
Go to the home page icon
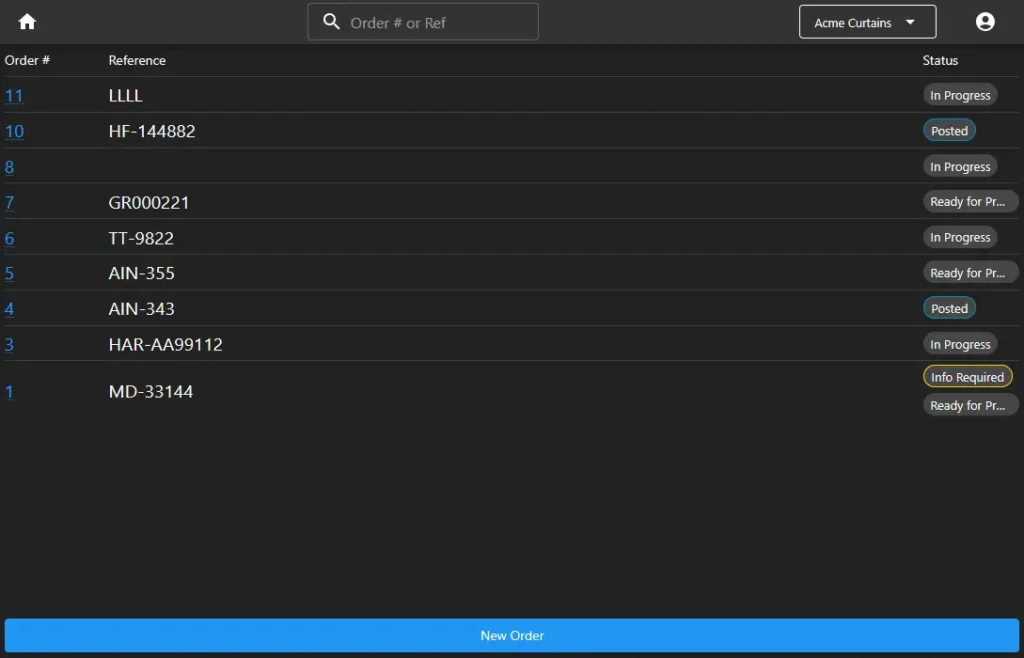27,22
